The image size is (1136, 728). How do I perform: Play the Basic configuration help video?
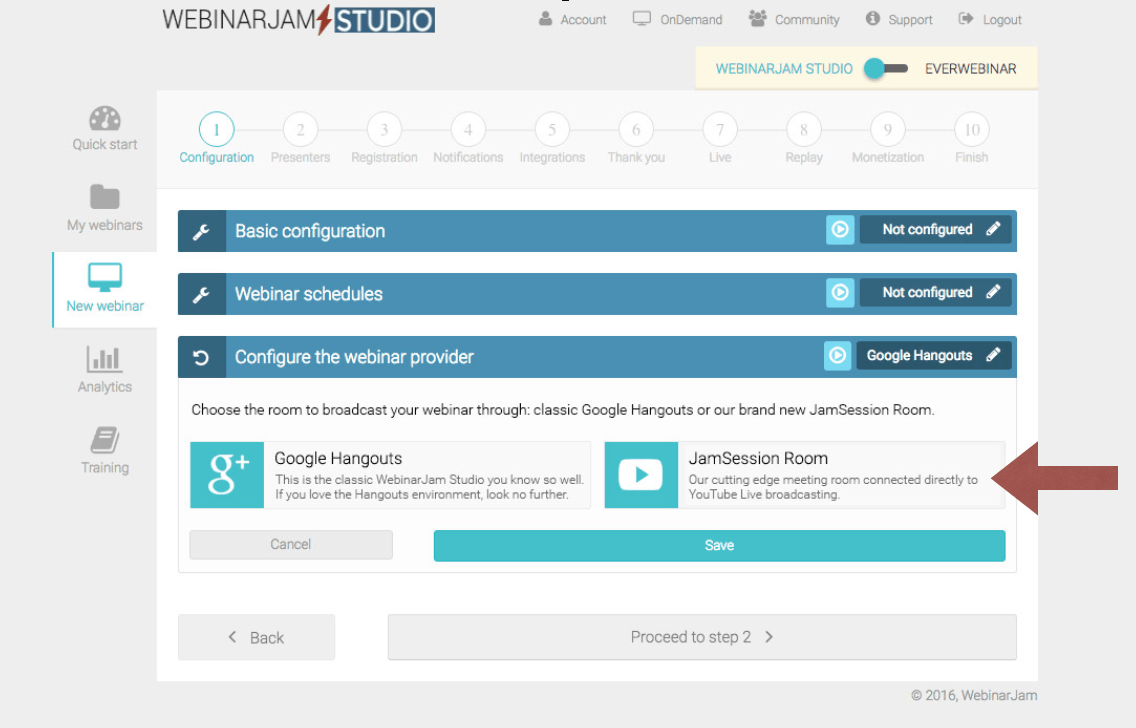[840, 230]
